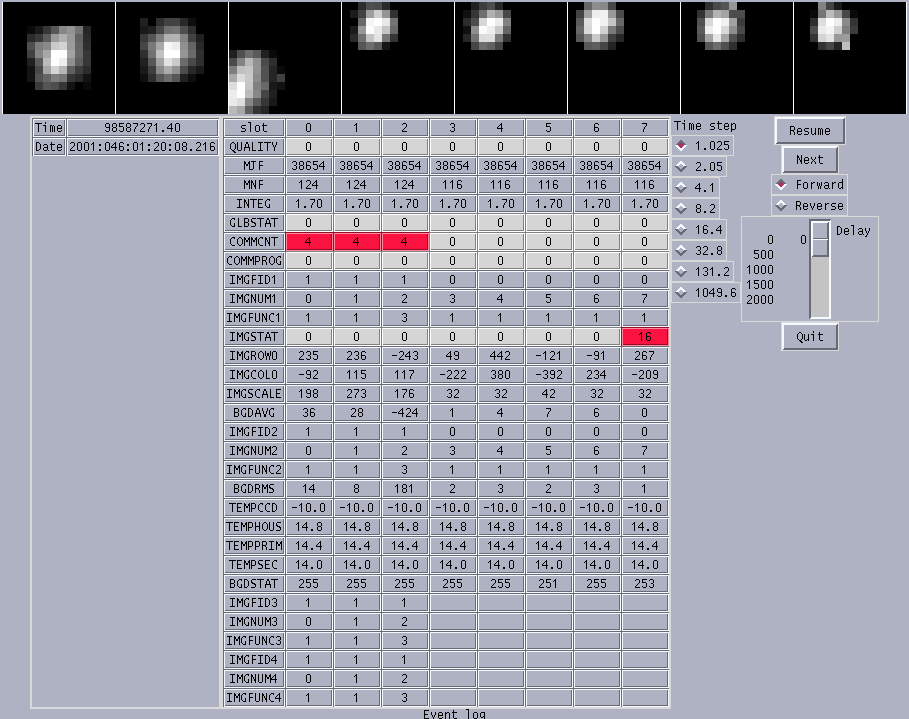Click the red IMGSTAT cell showing 16

(x=645, y=337)
